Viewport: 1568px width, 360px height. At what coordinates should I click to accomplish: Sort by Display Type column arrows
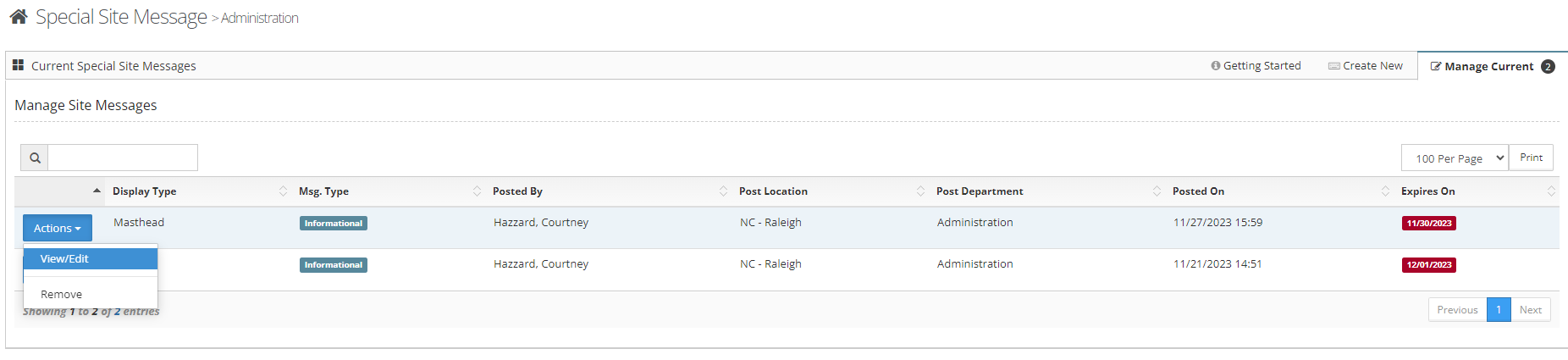[283, 191]
